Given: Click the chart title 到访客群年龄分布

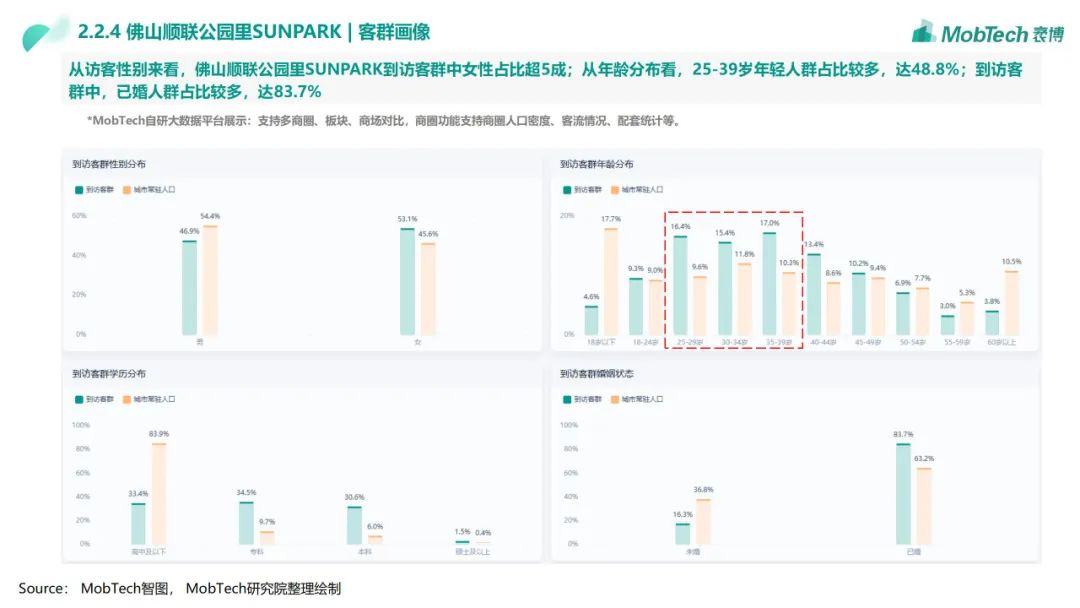Looking at the screenshot, I should click(596, 164).
